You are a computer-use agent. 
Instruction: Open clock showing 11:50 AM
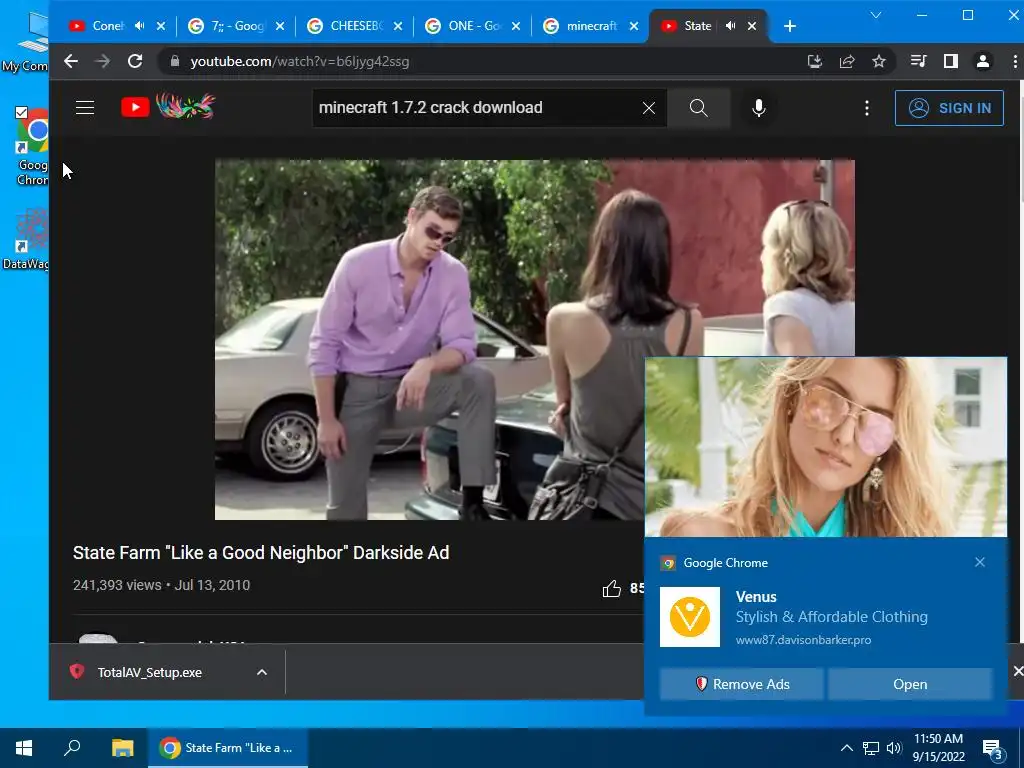coord(938,748)
